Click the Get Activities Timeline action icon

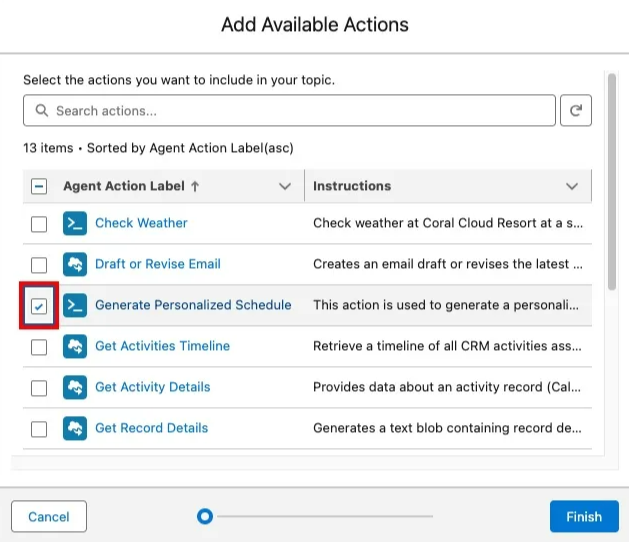coord(75,346)
